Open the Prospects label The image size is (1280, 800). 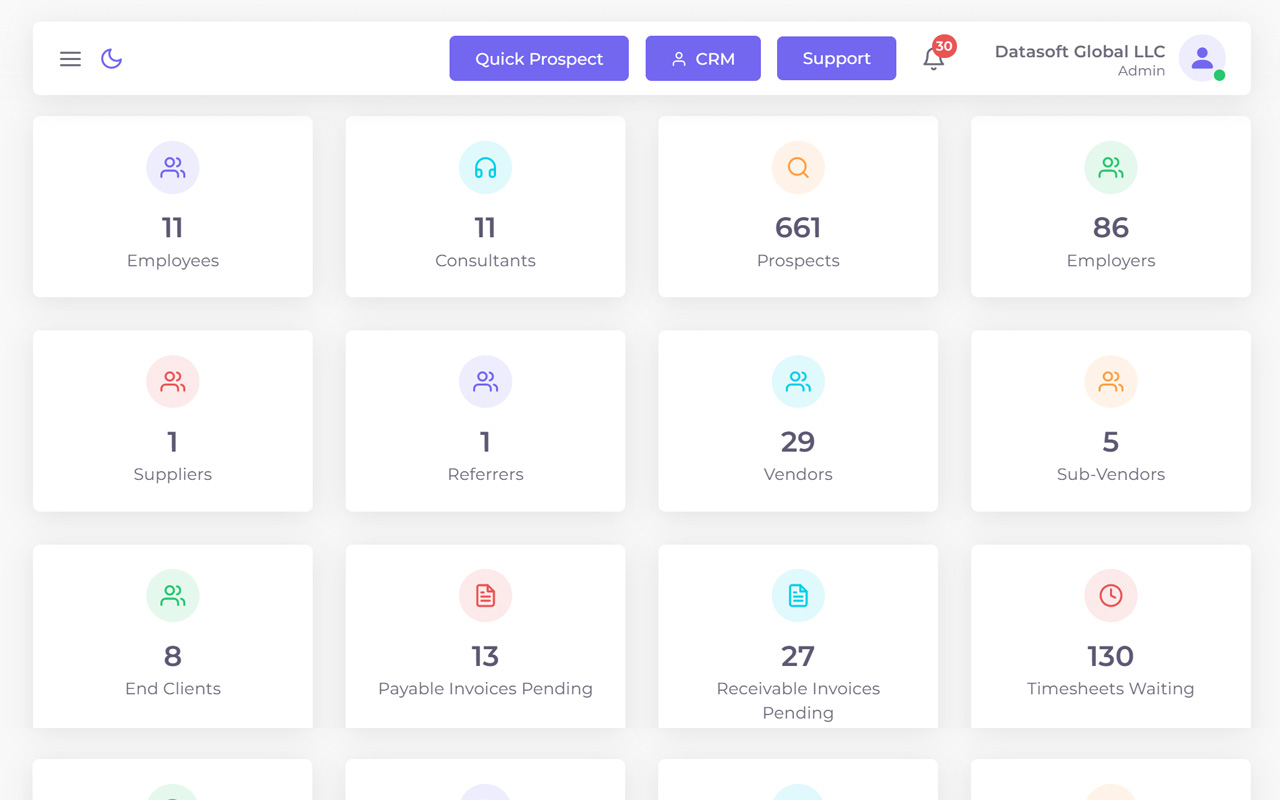pyautogui.click(x=798, y=261)
